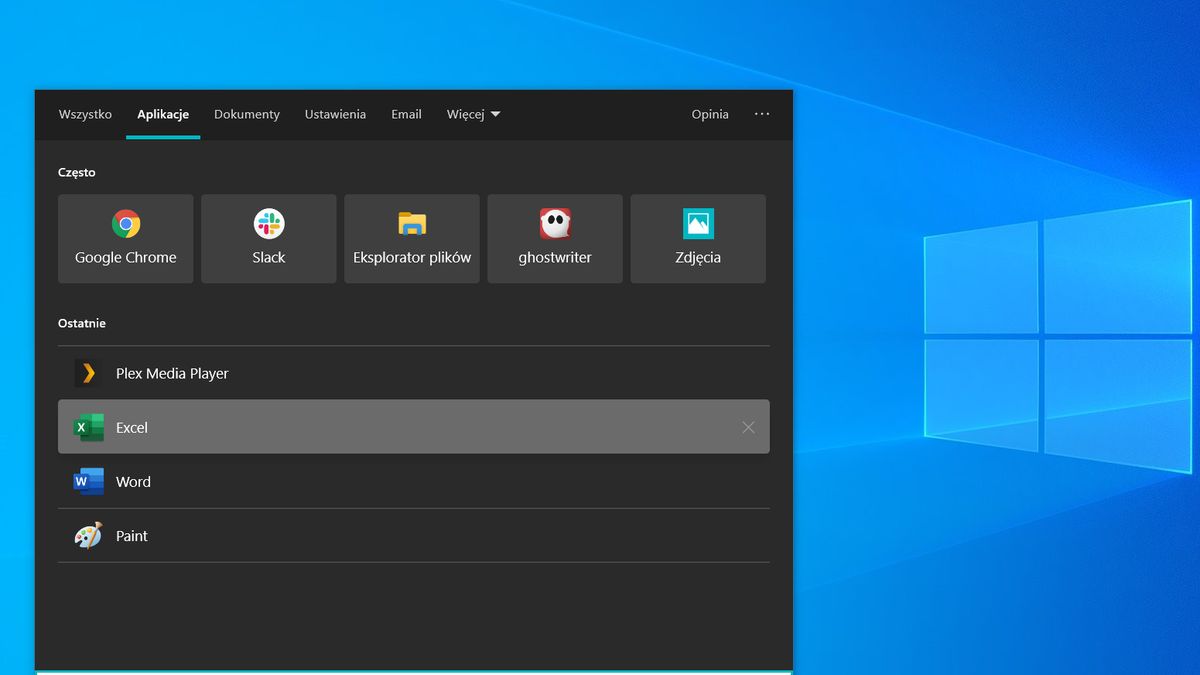Switch to the Dokumenty tab
Screen dimensions: 1200x675
tap(247, 114)
